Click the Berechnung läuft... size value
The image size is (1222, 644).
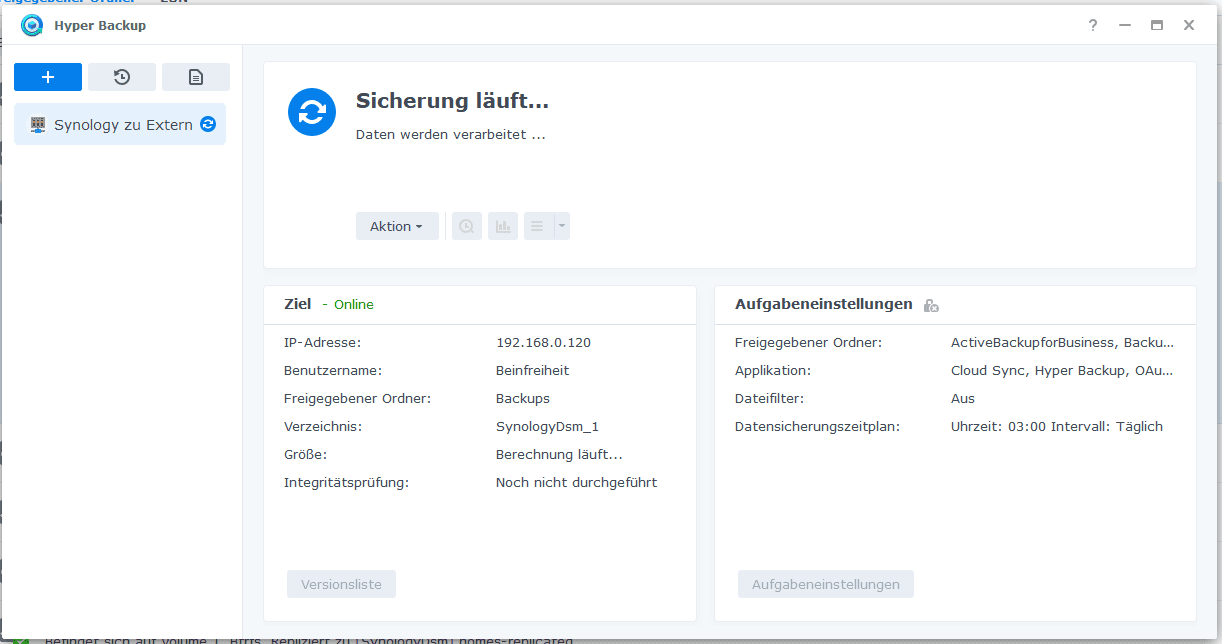click(559, 454)
